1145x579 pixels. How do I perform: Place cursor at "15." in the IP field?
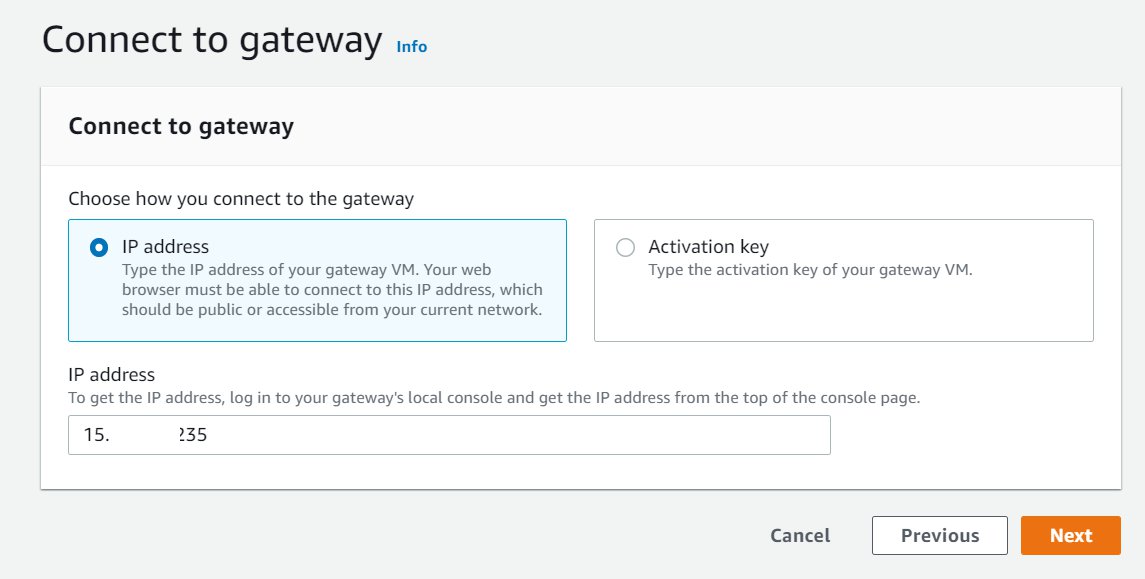pos(96,435)
